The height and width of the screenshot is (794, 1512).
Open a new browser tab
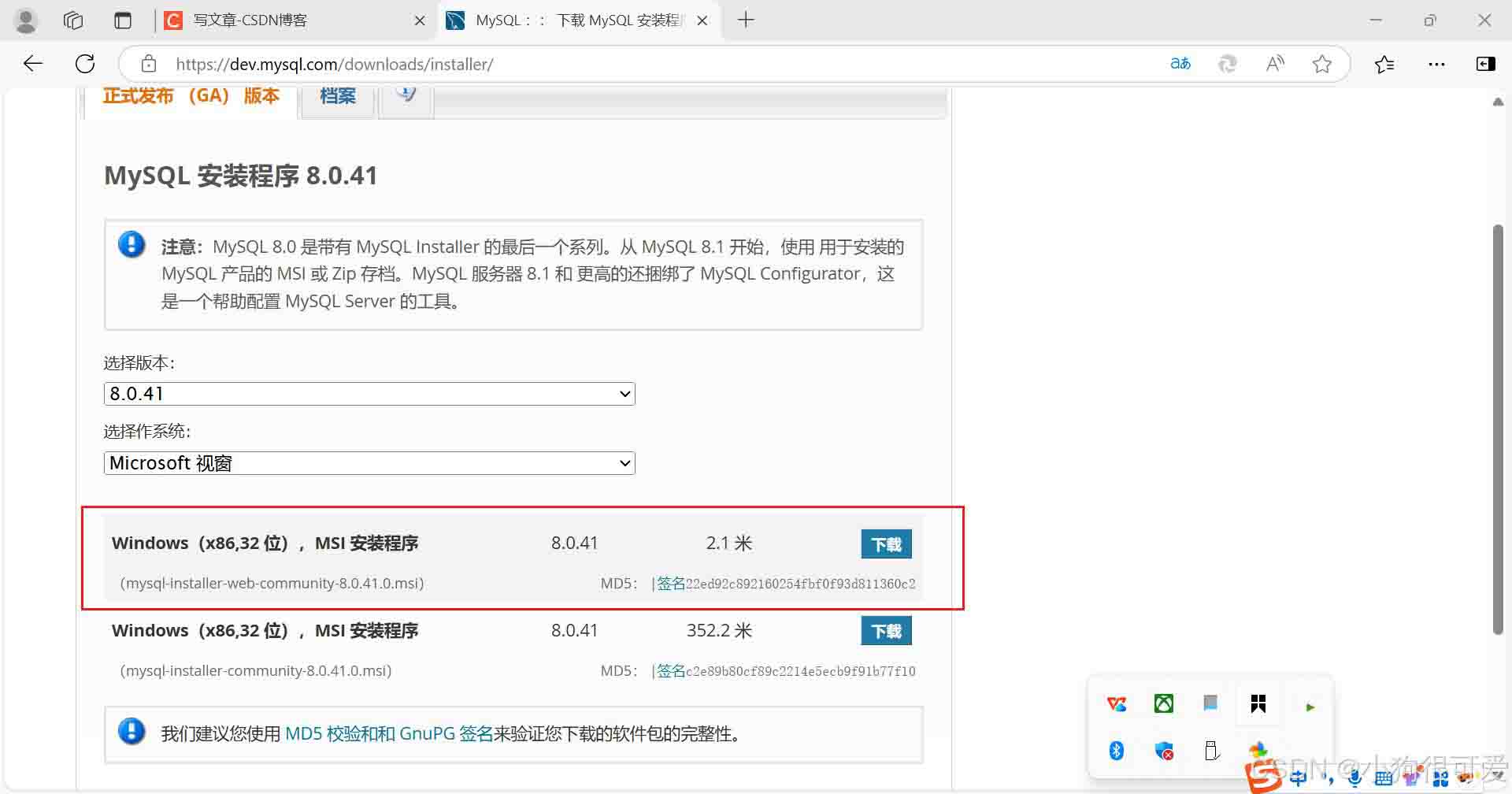746,20
